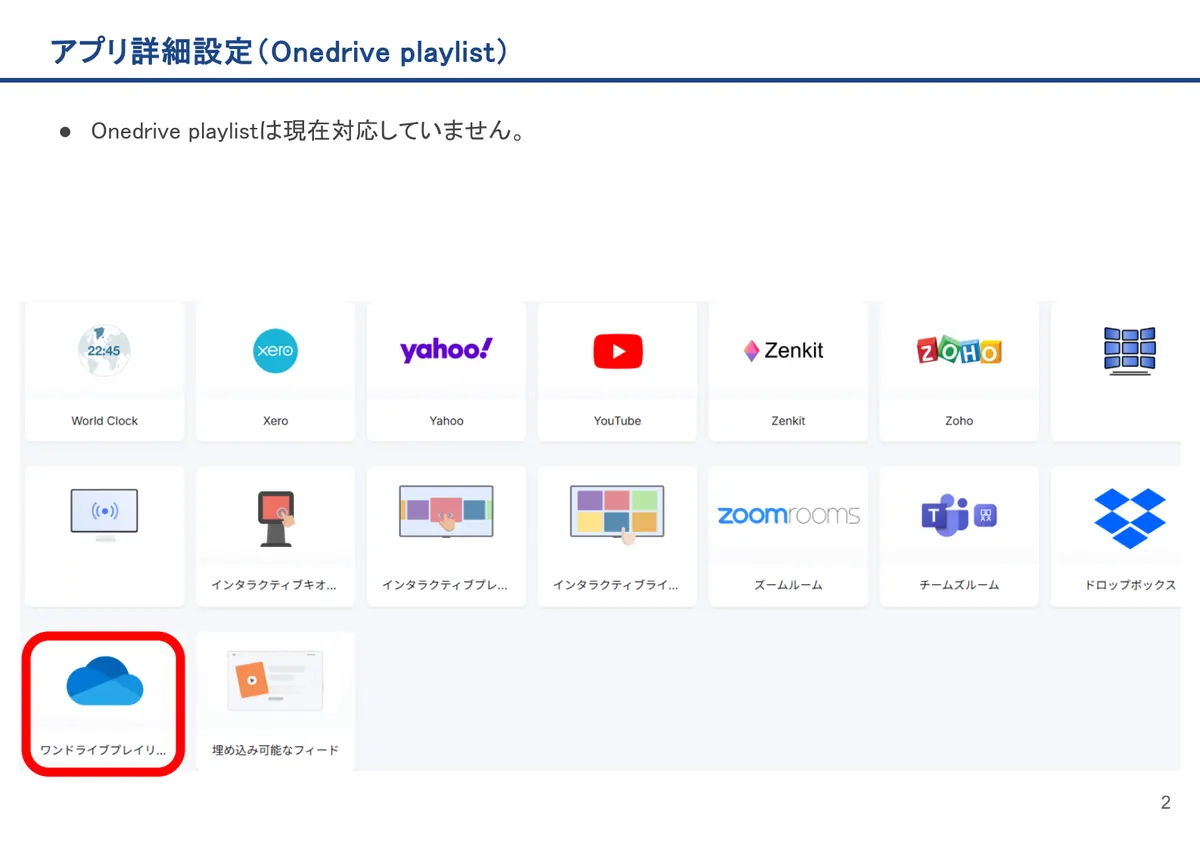The width and height of the screenshot is (1200, 849).
Task: Click the "チームズルーム" label
Action: (x=959, y=585)
